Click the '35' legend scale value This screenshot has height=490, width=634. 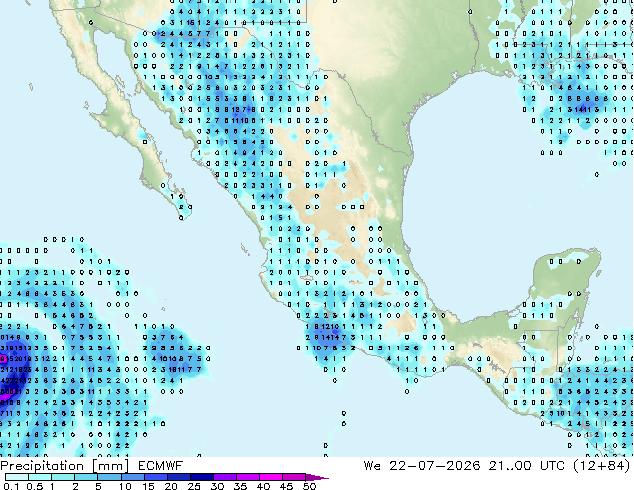click(x=240, y=486)
